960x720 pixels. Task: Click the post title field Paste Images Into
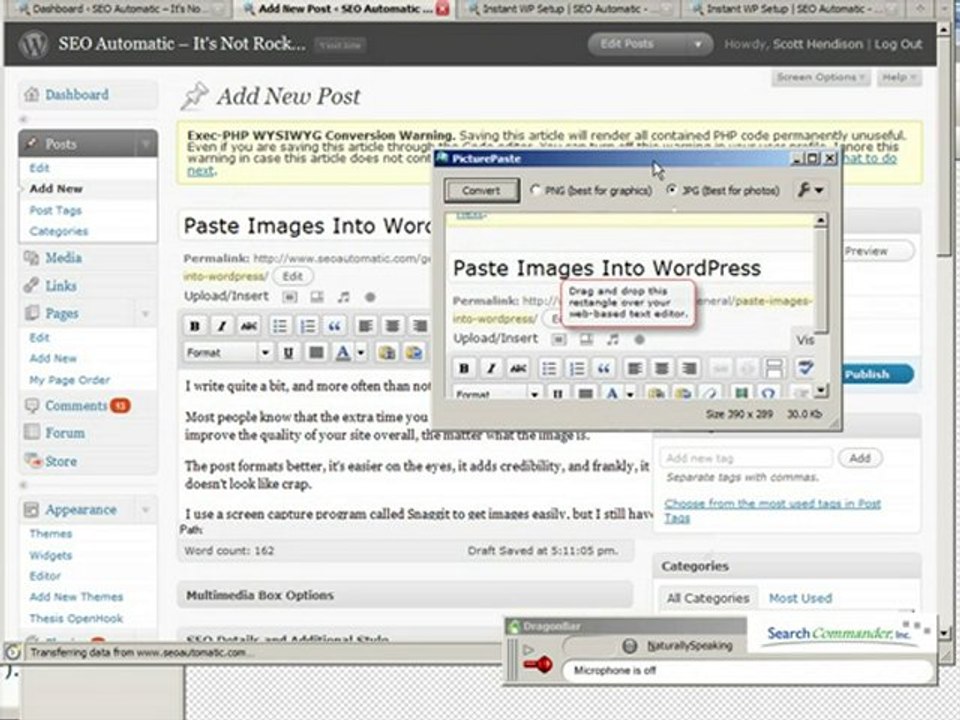[307, 226]
